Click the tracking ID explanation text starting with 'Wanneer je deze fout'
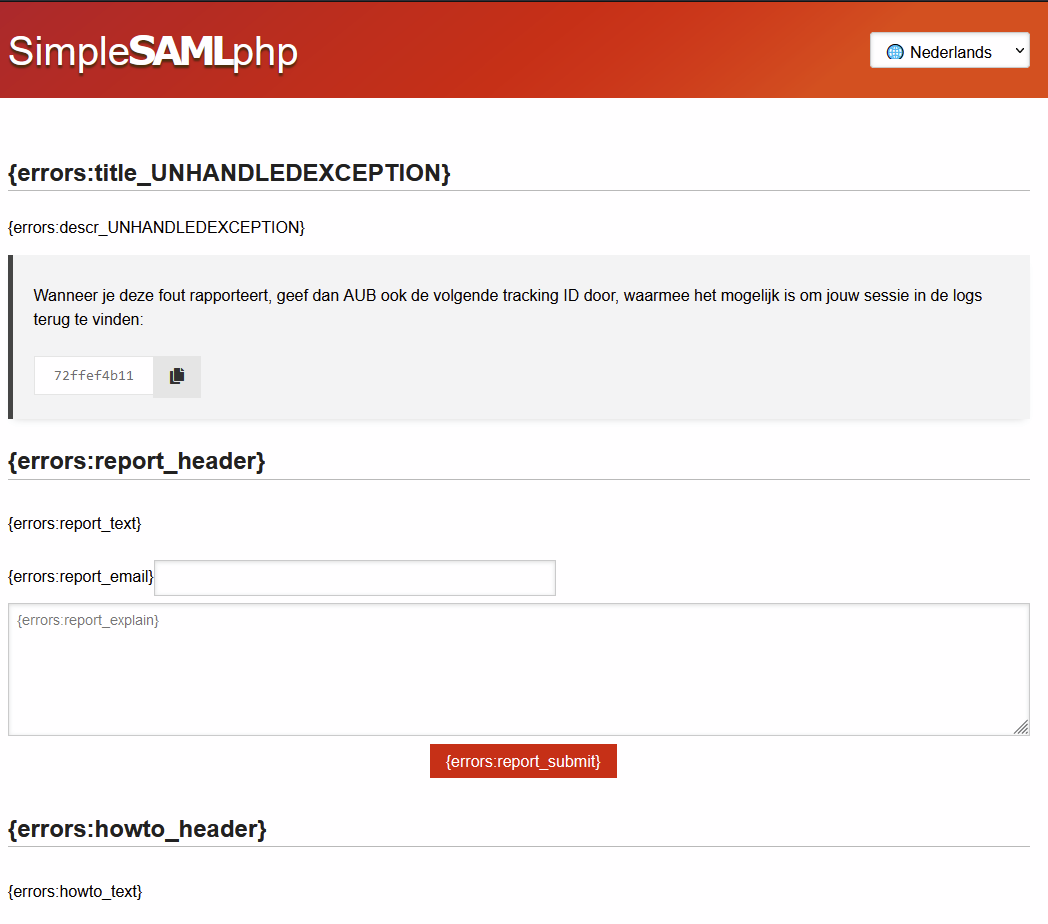The width and height of the screenshot is (1048, 924). point(508,308)
